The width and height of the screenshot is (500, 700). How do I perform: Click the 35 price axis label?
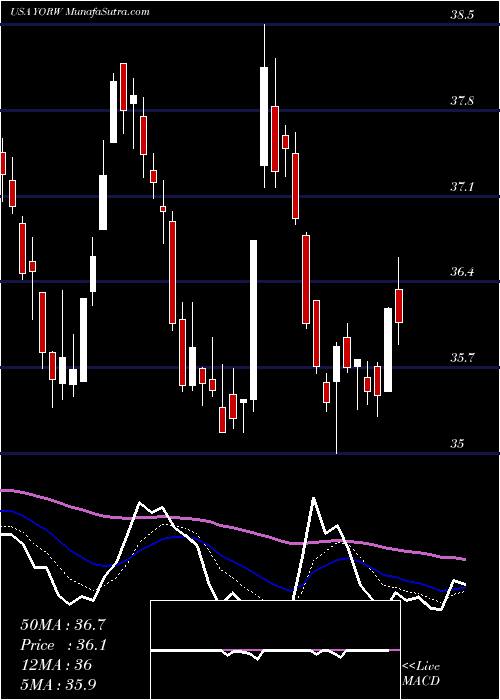click(x=457, y=444)
